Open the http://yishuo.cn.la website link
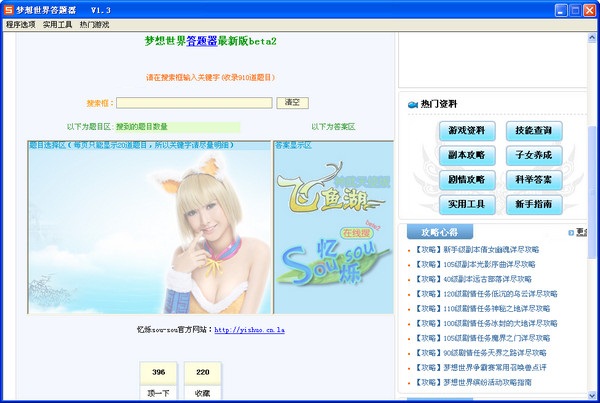The width and height of the screenshot is (600, 403). [x=249, y=330]
